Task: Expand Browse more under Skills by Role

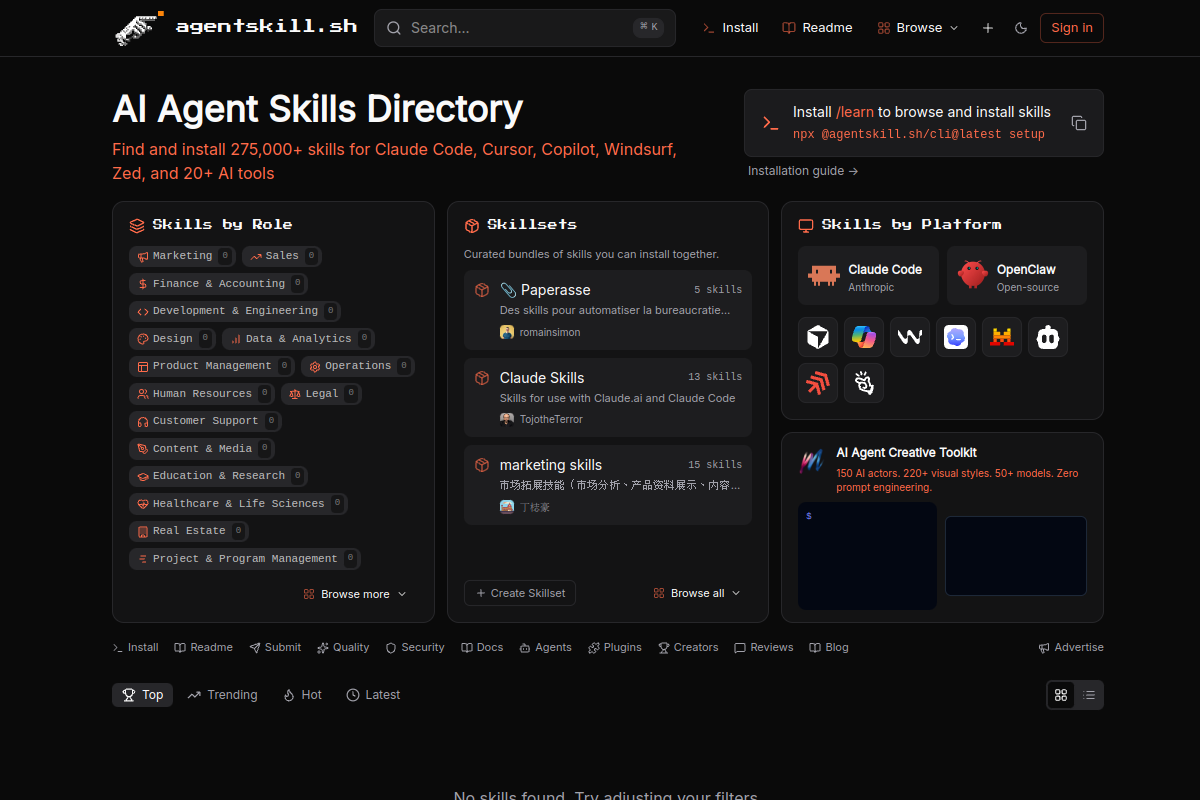Action: [x=355, y=594]
